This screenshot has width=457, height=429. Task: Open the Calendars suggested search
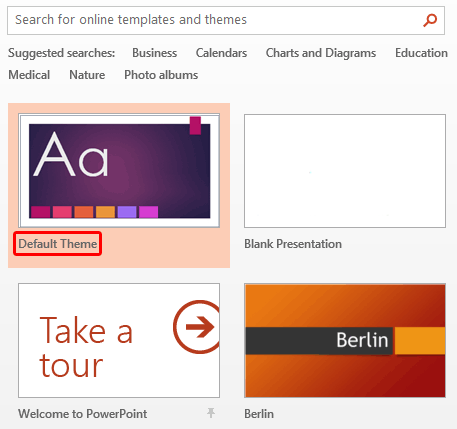[x=221, y=53]
